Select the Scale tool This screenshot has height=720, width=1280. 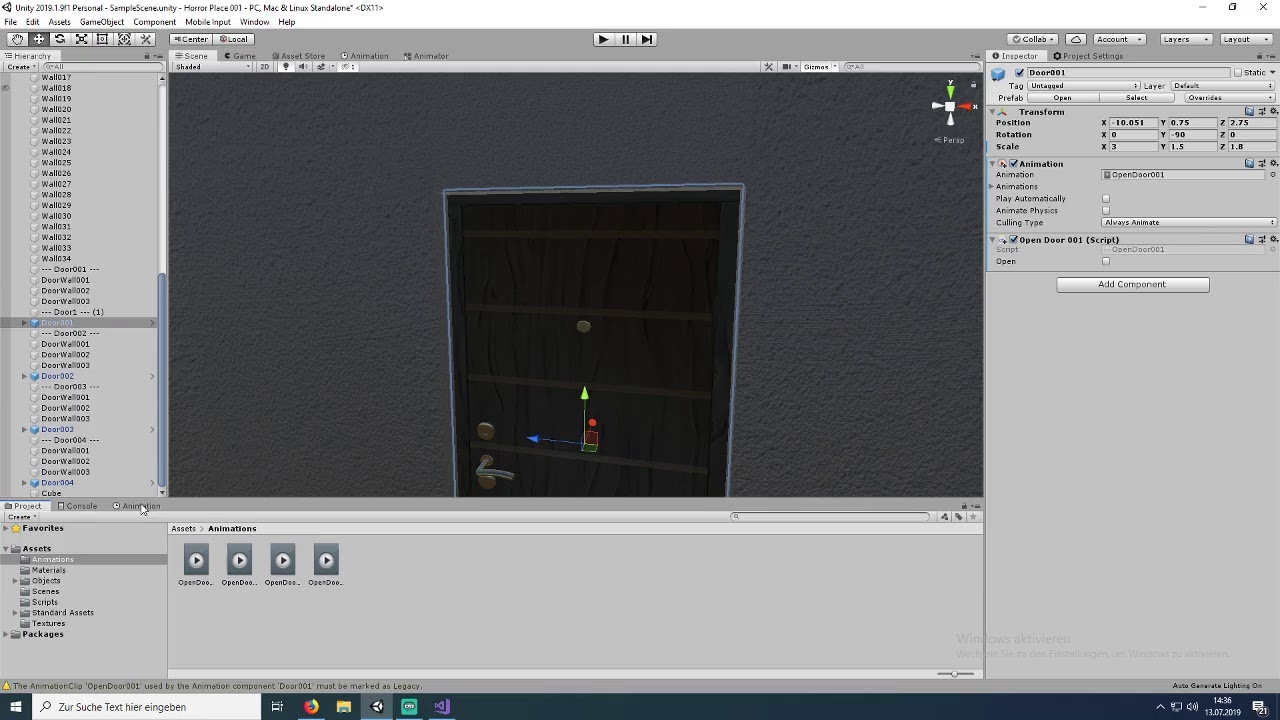[x=81, y=39]
